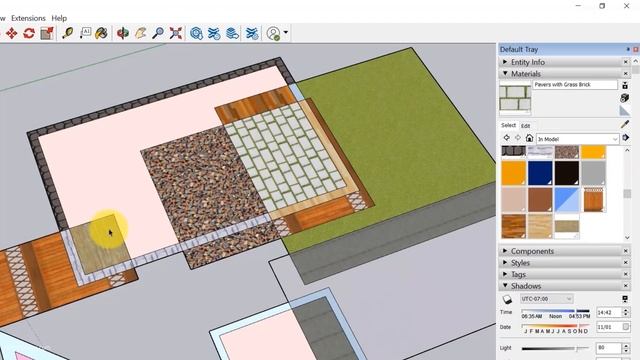Toggle the Show/Hide Shadows button
Viewport: 640px width, 360px height.
tap(507, 299)
